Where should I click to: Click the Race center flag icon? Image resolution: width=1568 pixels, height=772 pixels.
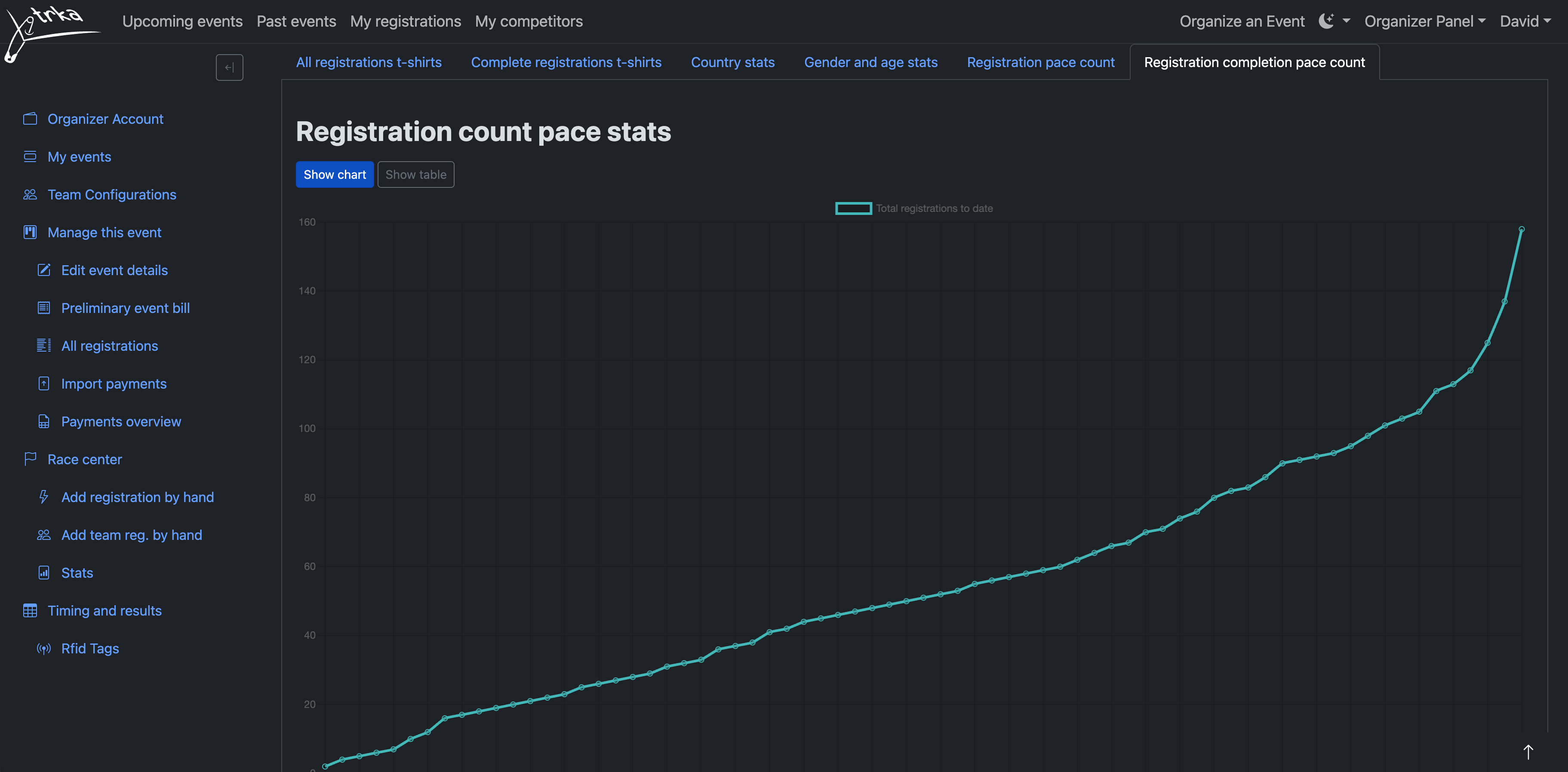[30, 459]
